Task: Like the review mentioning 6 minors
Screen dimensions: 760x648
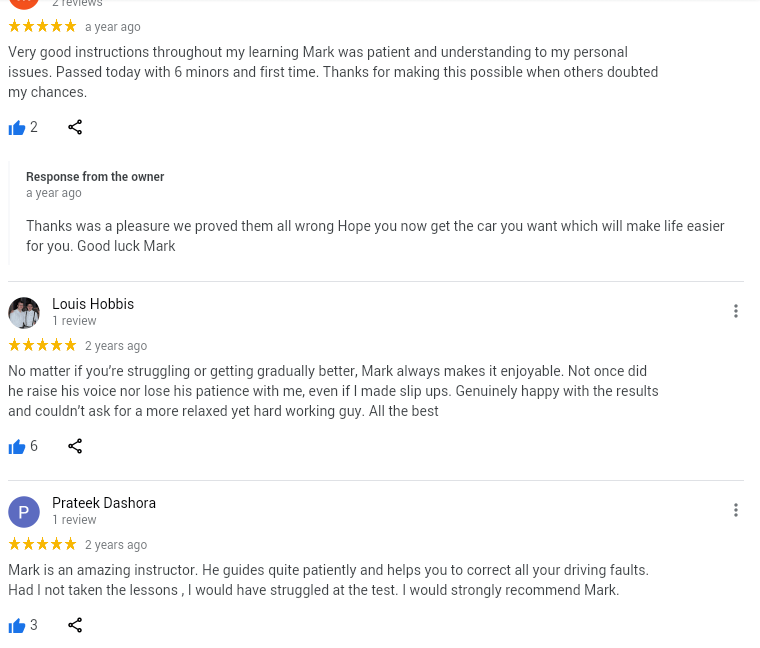Action: coord(17,128)
